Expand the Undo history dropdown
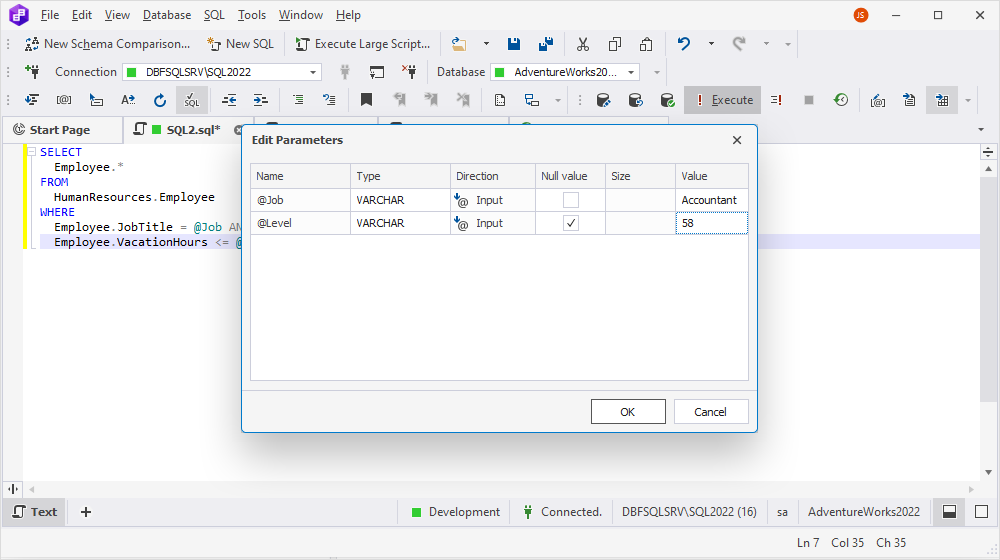This screenshot has width=1000, height=560. tap(711, 44)
